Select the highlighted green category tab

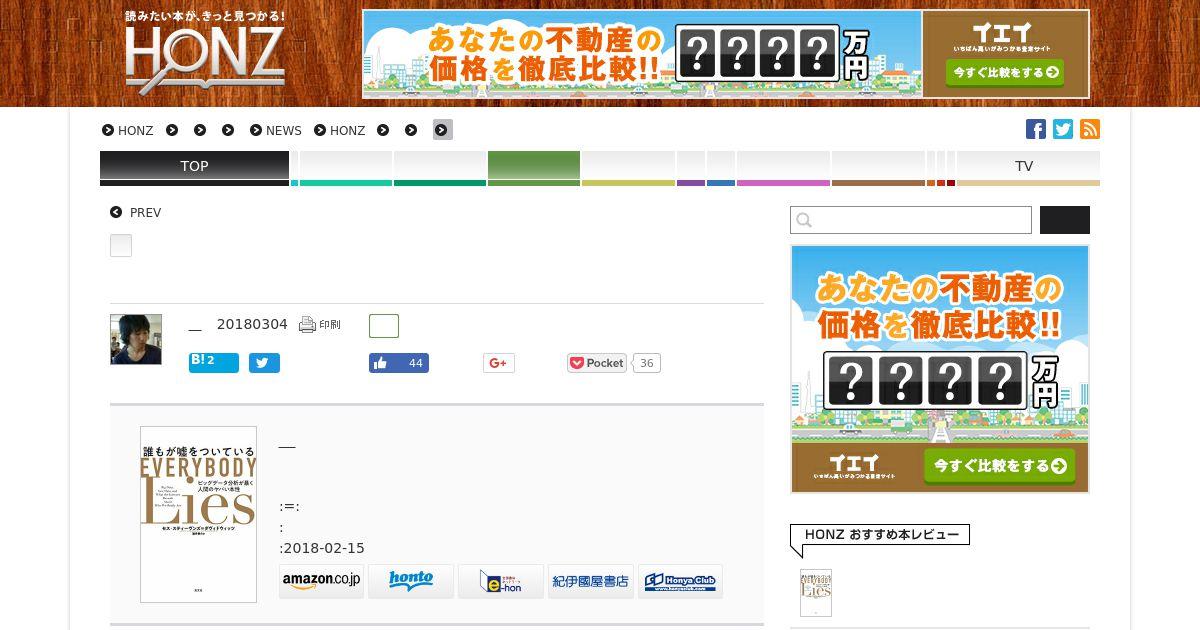534,168
